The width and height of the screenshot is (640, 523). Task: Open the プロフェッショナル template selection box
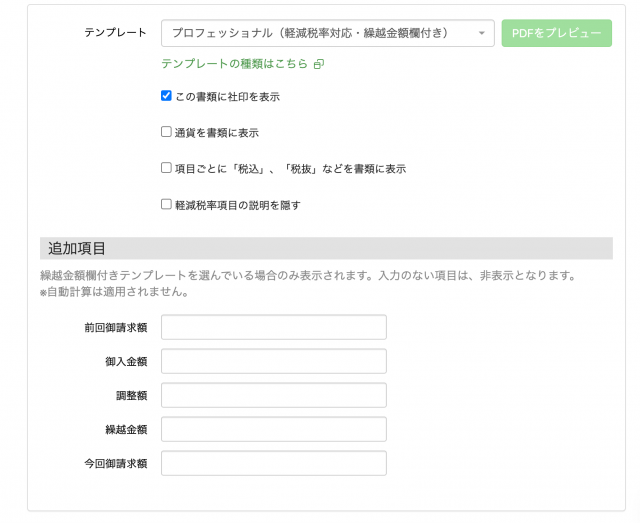point(320,33)
